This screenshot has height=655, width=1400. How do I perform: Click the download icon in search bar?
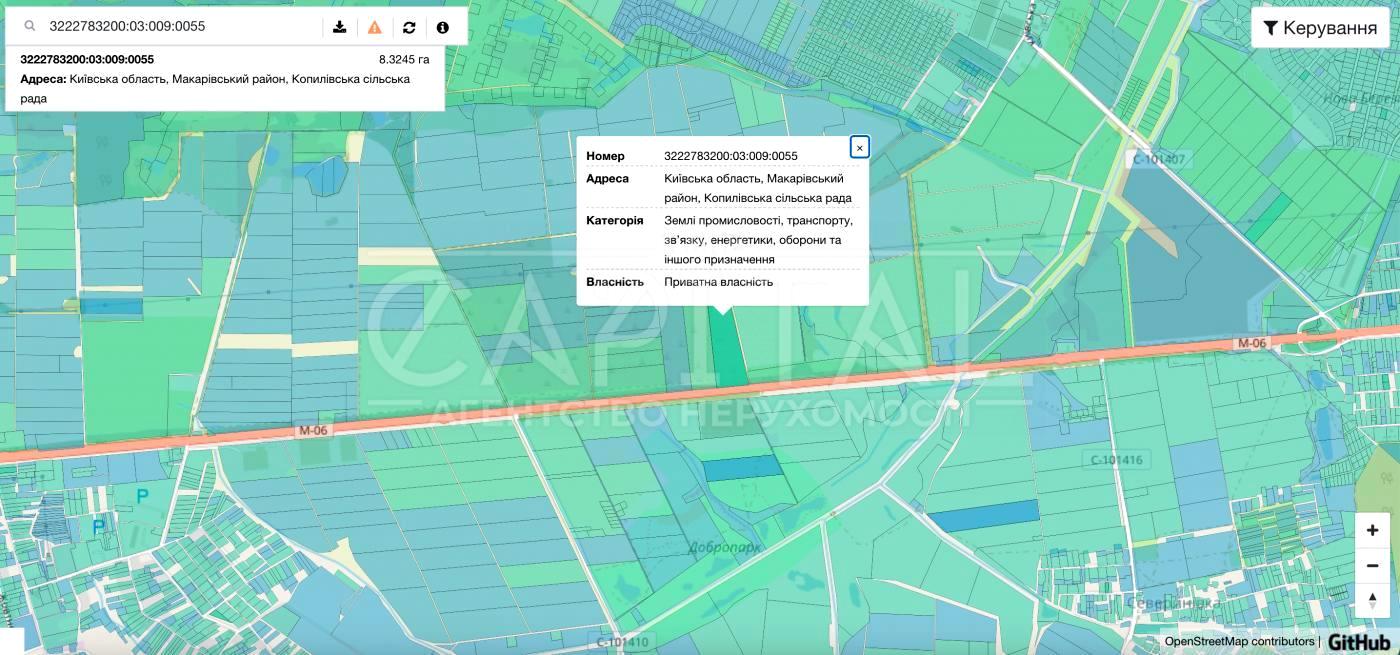coord(340,27)
